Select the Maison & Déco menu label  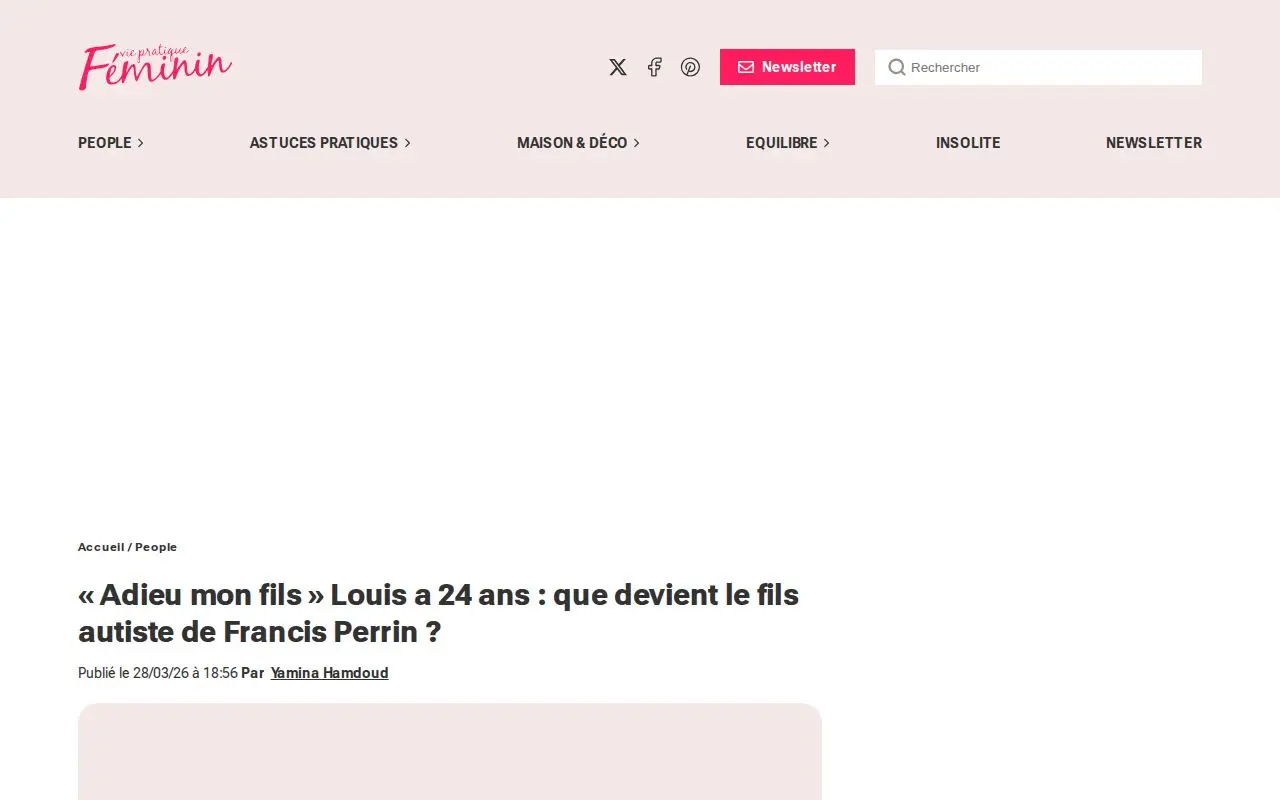(572, 143)
